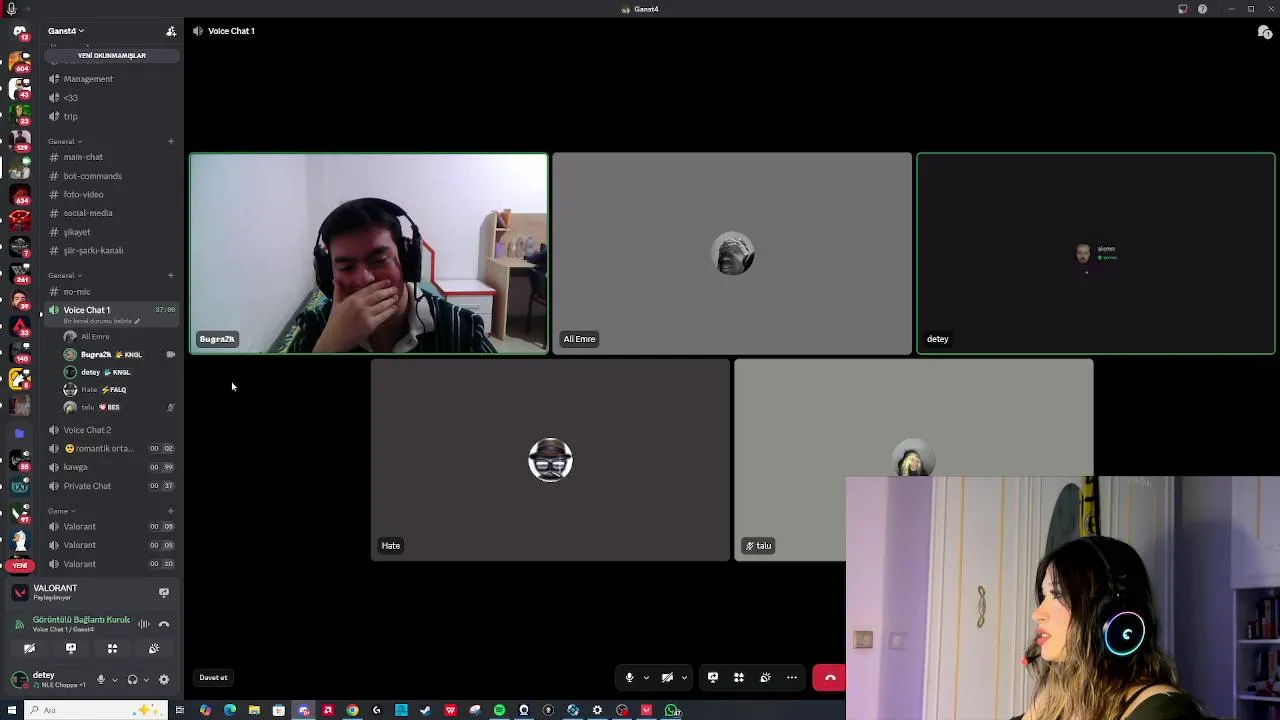This screenshot has height=720, width=1280.
Task: Open the inbox icon in title bar
Action: pos(1182,9)
